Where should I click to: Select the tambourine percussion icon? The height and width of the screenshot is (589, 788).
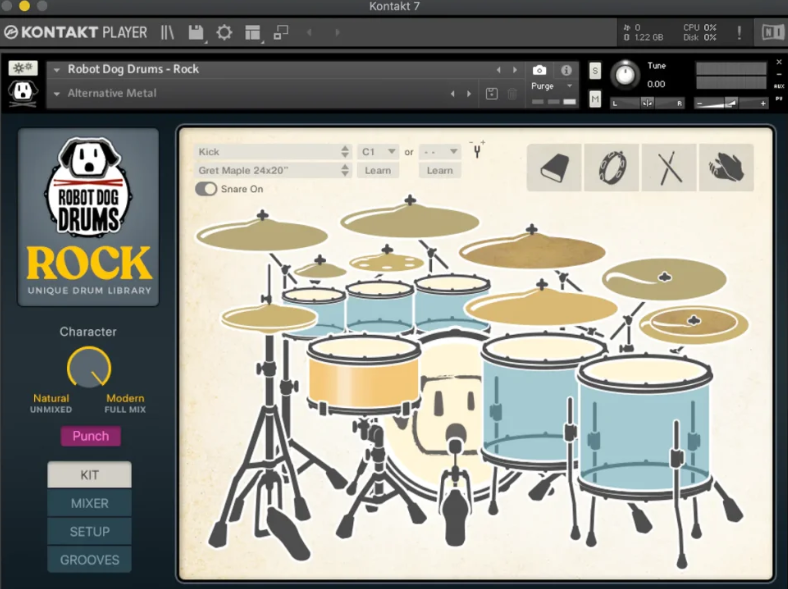click(612, 167)
